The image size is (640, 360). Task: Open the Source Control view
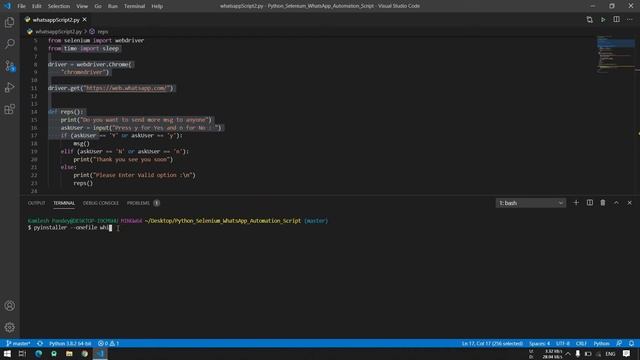point(9,66)
